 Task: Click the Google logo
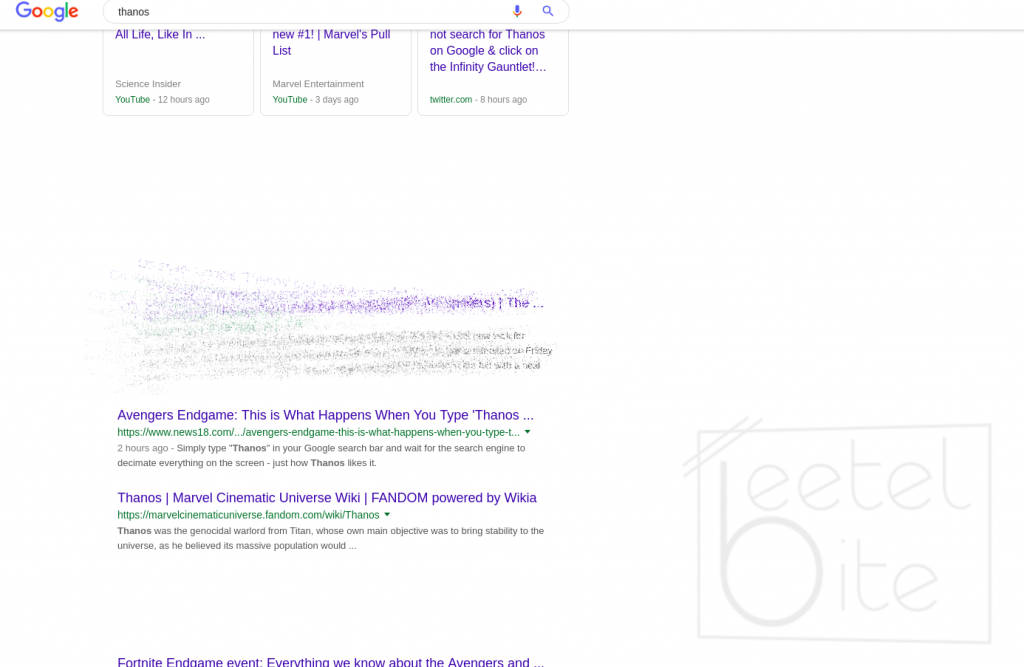(47, 11)
